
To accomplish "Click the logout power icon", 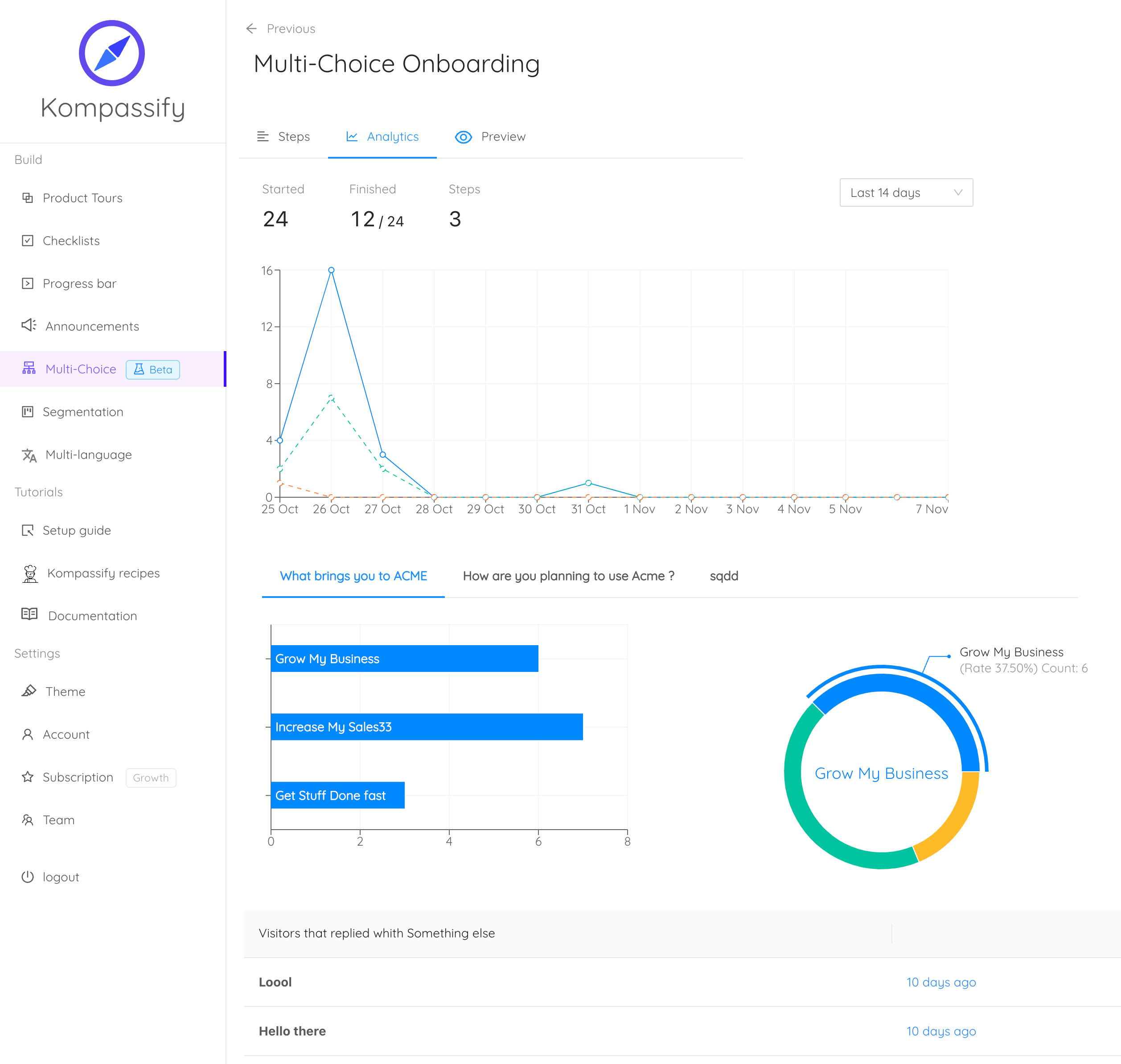I will tap(27, 876).
